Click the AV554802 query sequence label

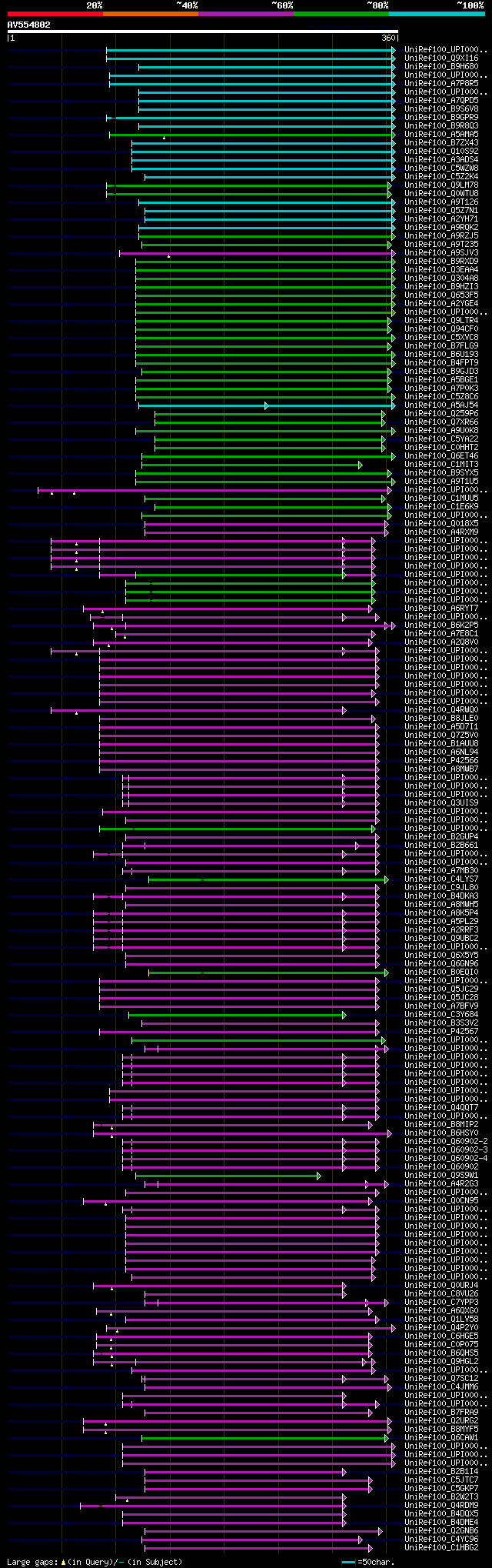click(x=29, y=25)
